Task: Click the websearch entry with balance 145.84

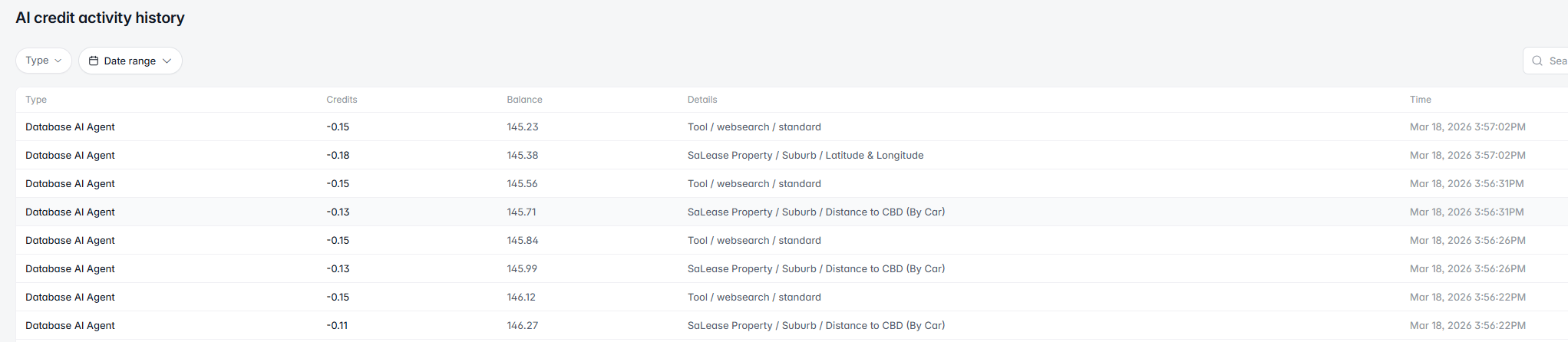Action: click(754, 241)
